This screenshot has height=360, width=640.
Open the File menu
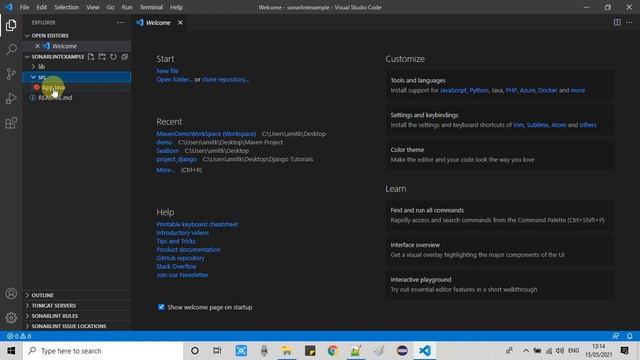pos(24,7)
